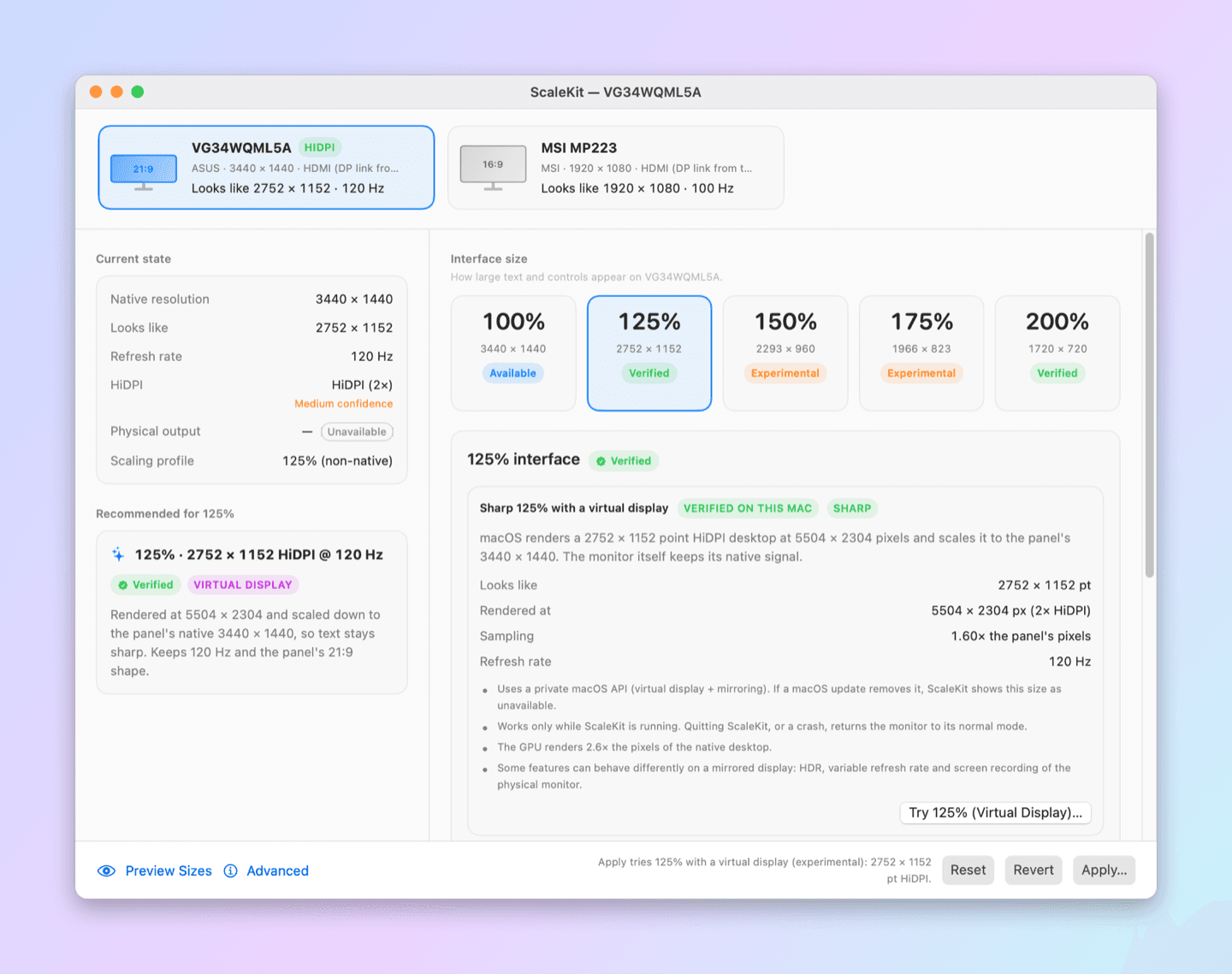Click the eye icon beside Preview Sizes
1232x974 pixels.
107,870
